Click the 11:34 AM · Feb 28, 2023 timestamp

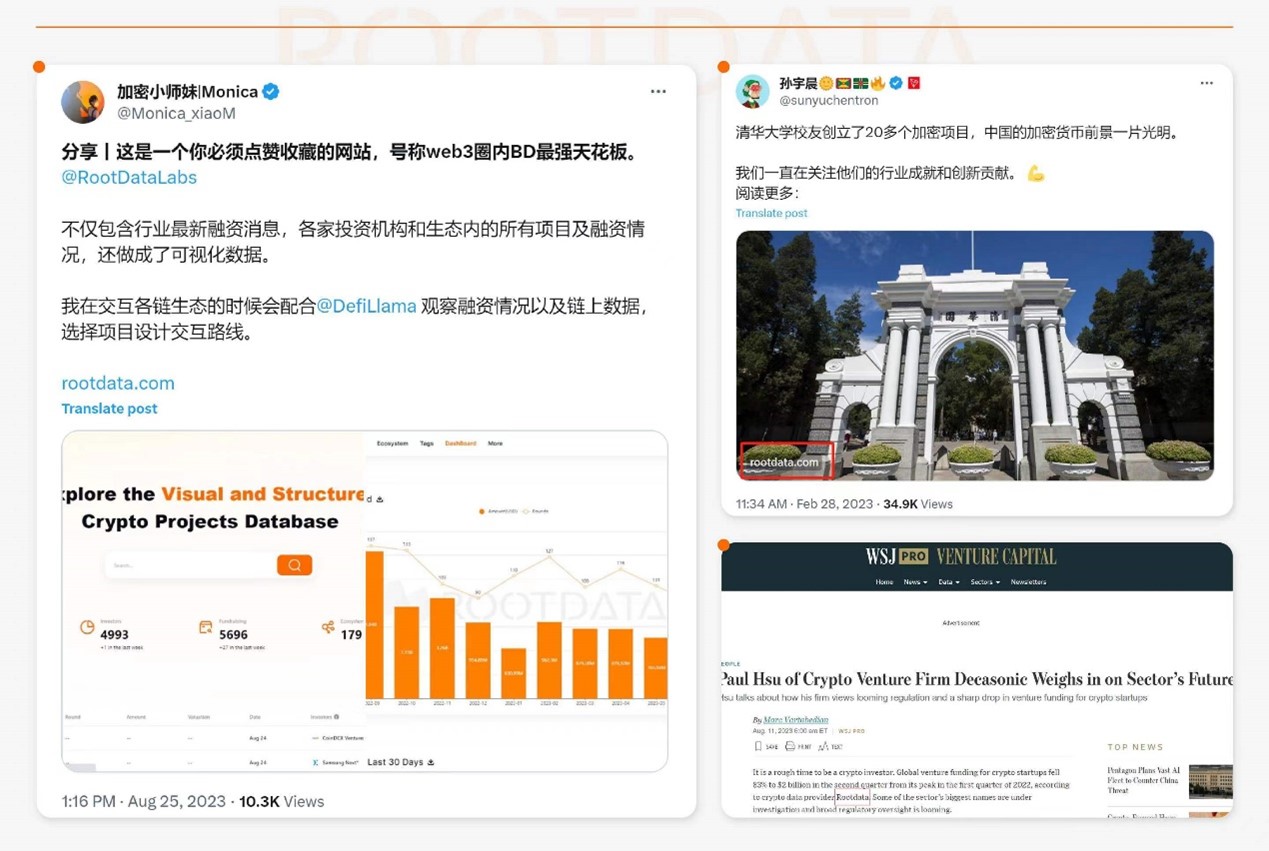(804, 504)
